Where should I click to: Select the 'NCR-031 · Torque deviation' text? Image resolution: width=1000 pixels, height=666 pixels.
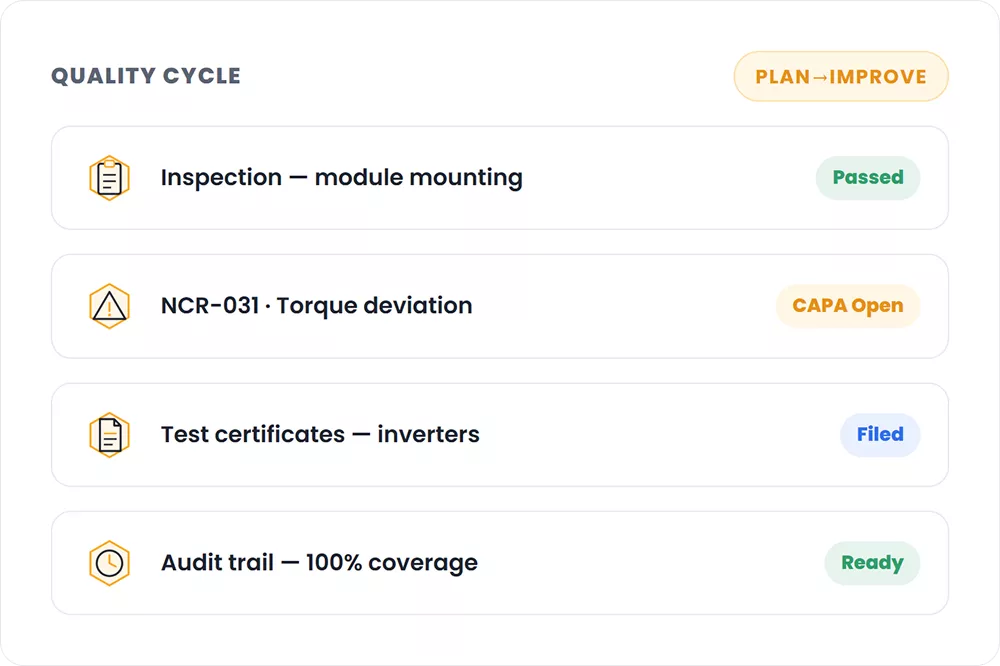(316, 306)
